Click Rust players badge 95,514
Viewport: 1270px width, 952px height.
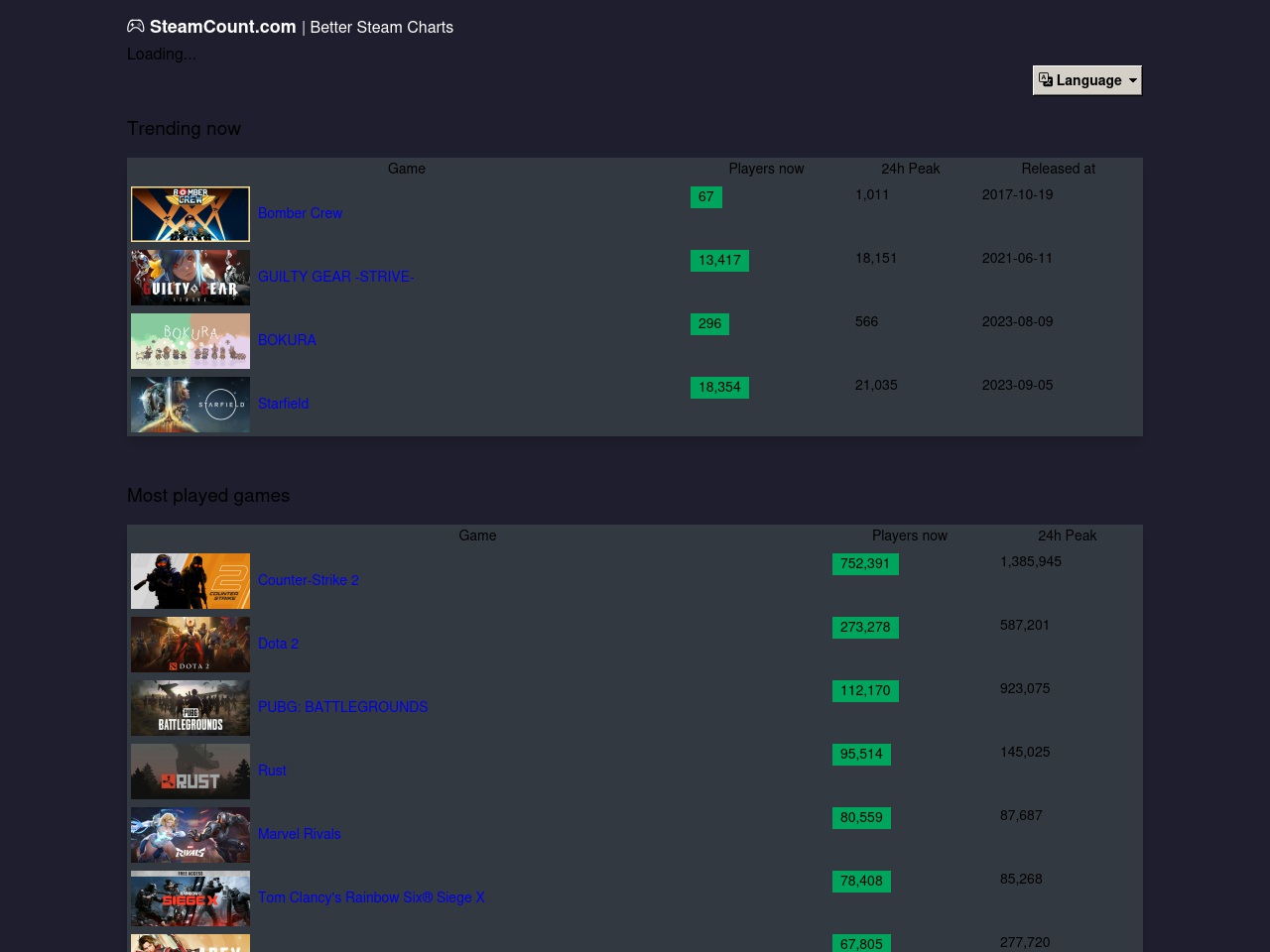861,755
